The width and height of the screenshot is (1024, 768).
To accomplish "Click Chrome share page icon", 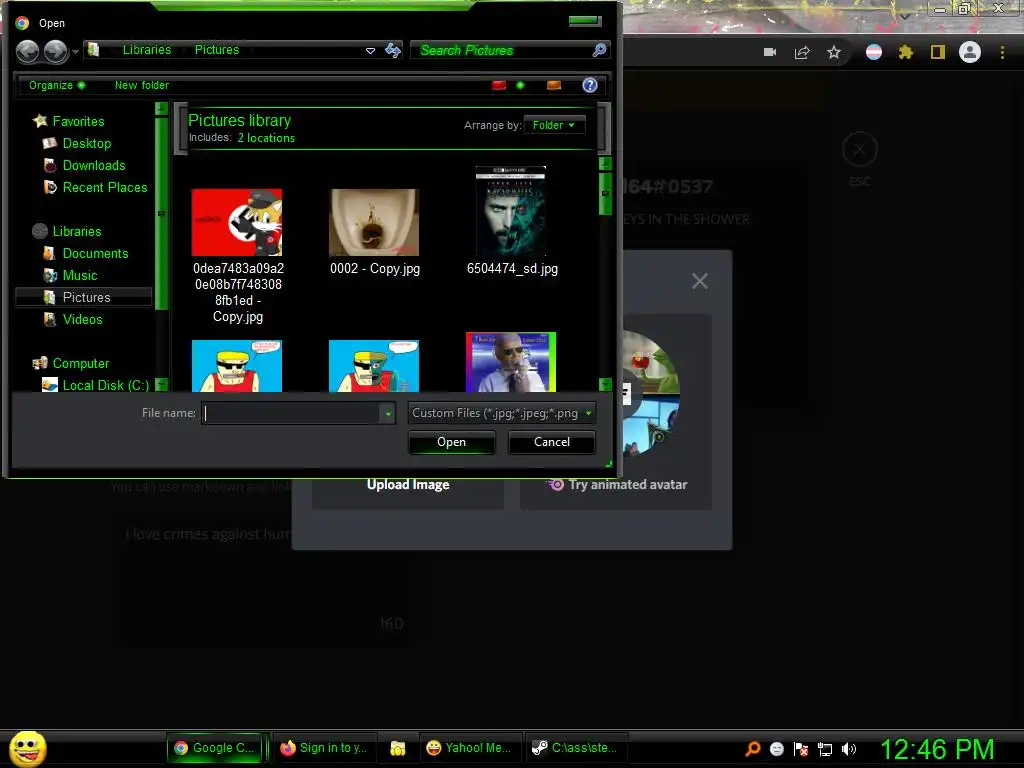I will (802, 52).
